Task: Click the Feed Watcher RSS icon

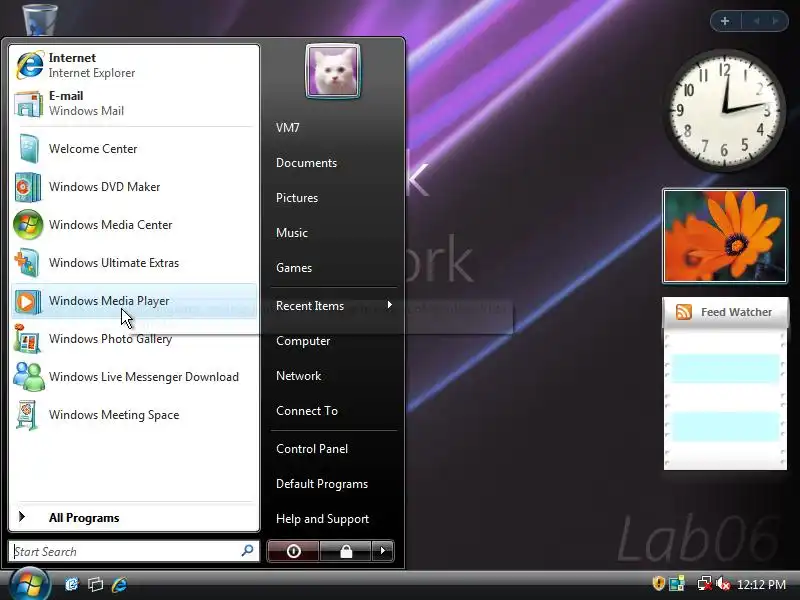Action: coord(684,312)
